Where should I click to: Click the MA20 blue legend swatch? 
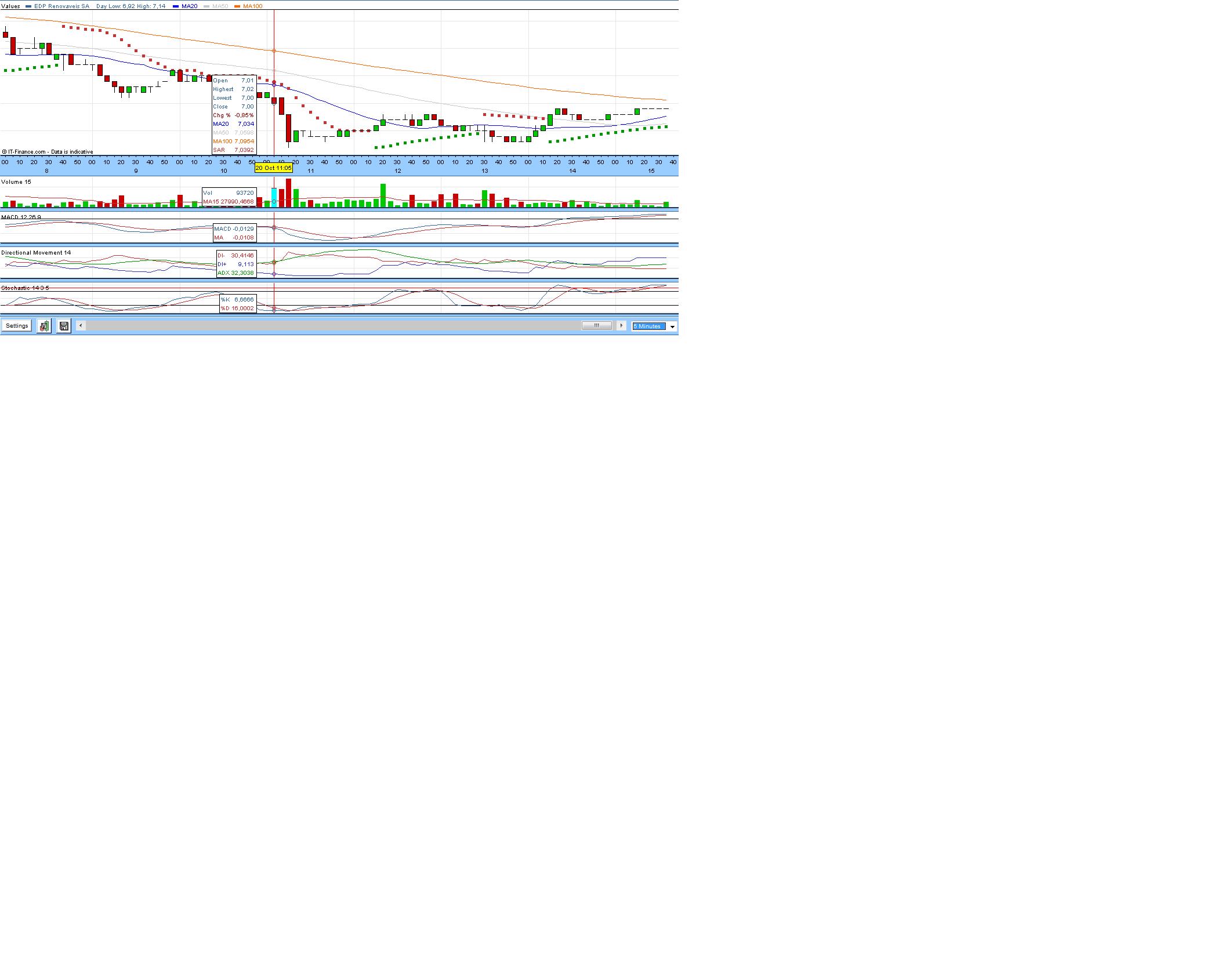point(176,6)
